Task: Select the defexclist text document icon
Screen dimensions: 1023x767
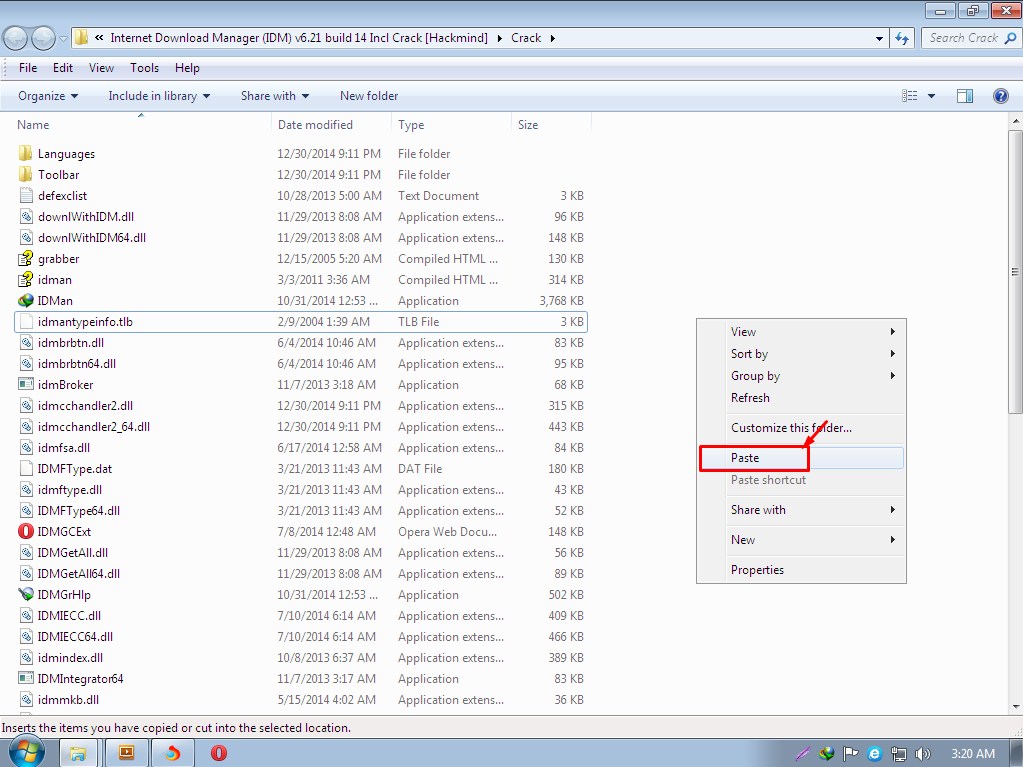Action: 25,195
